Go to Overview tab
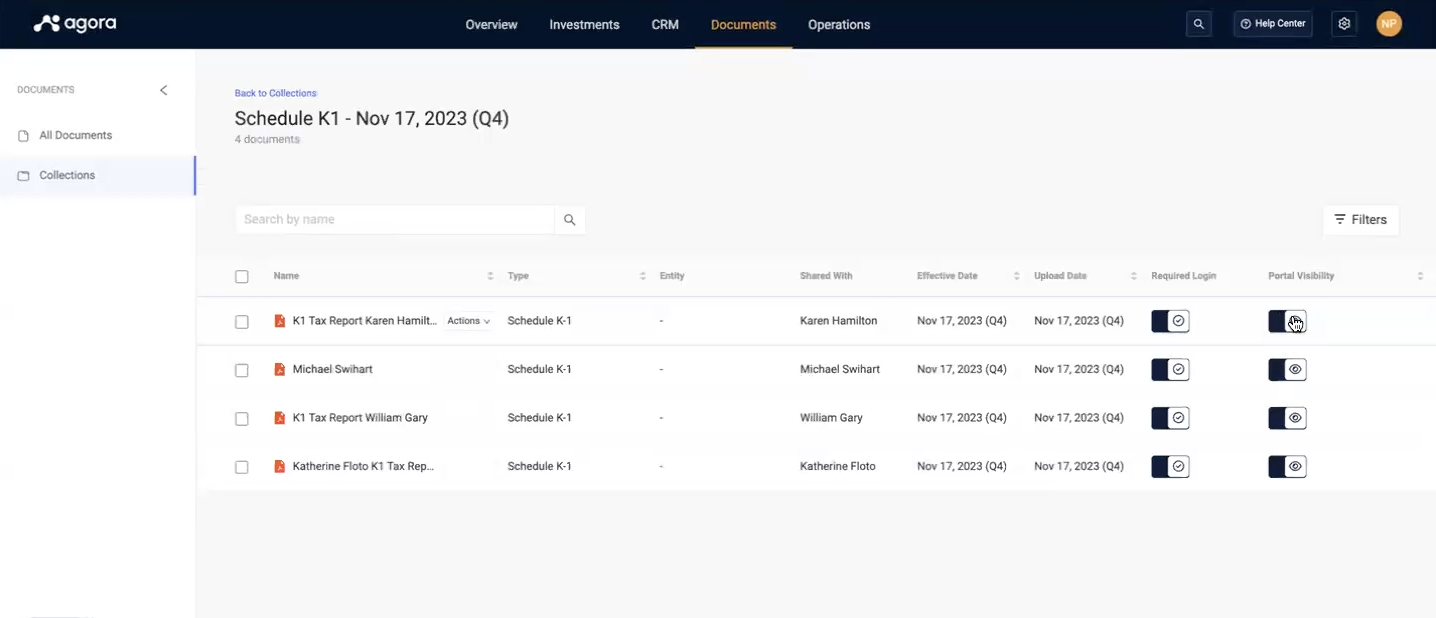The image size is (1436, 618). pyautogui.click(x=491, y=25)
